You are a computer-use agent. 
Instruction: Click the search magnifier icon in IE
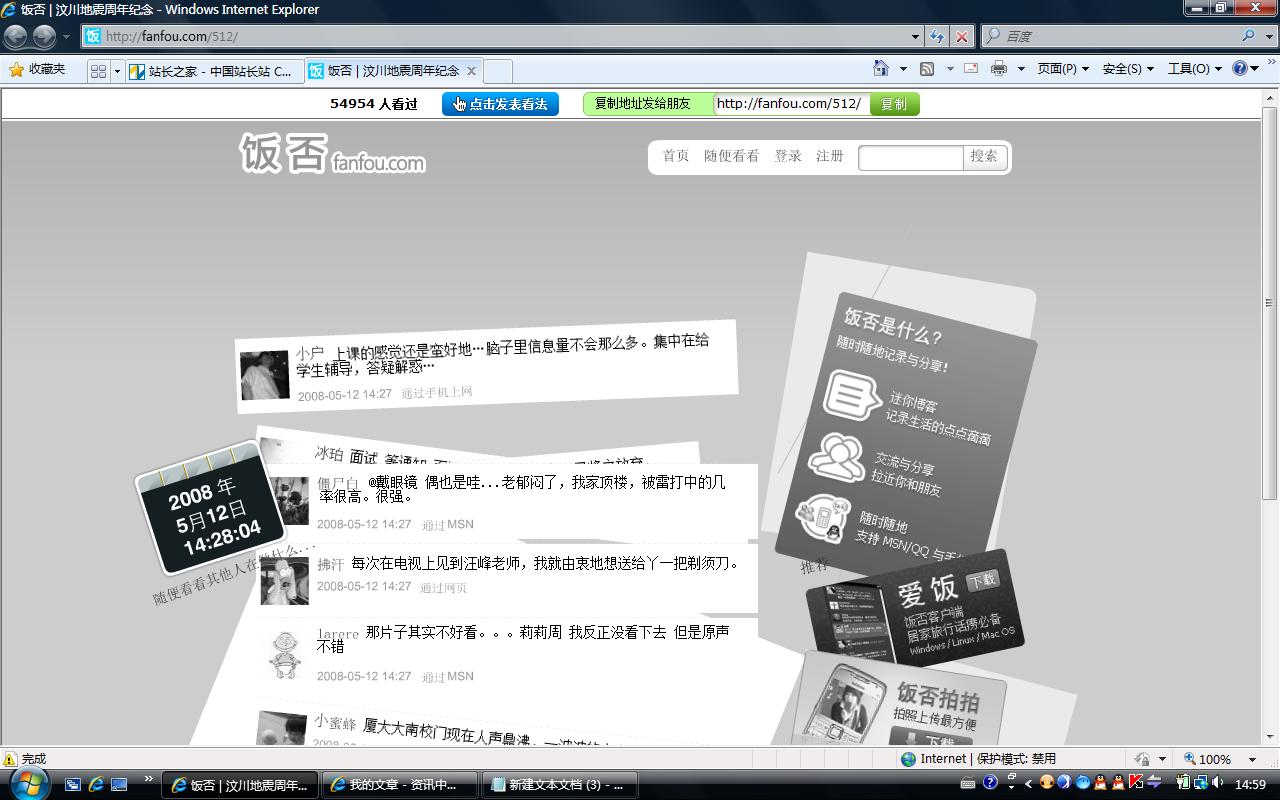(x=1249, y=36)
